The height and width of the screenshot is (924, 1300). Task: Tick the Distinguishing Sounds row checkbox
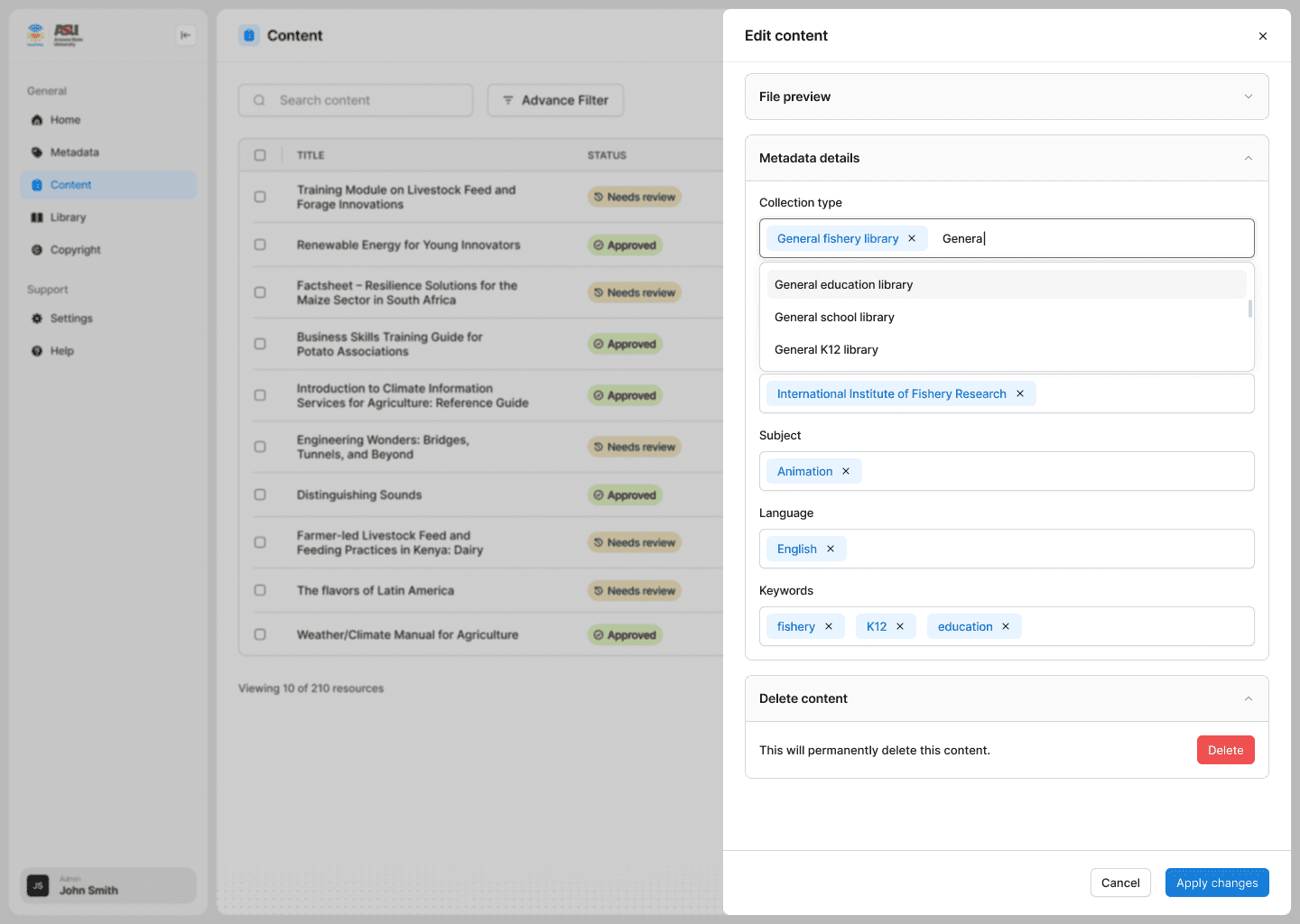260,494
